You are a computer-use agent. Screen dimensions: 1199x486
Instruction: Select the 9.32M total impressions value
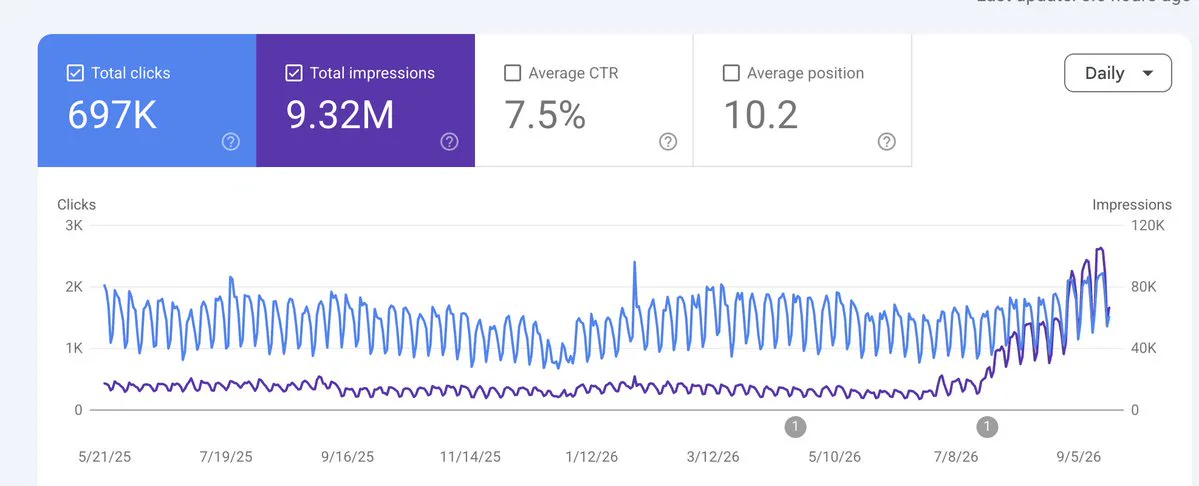click(x=340, y=115)
